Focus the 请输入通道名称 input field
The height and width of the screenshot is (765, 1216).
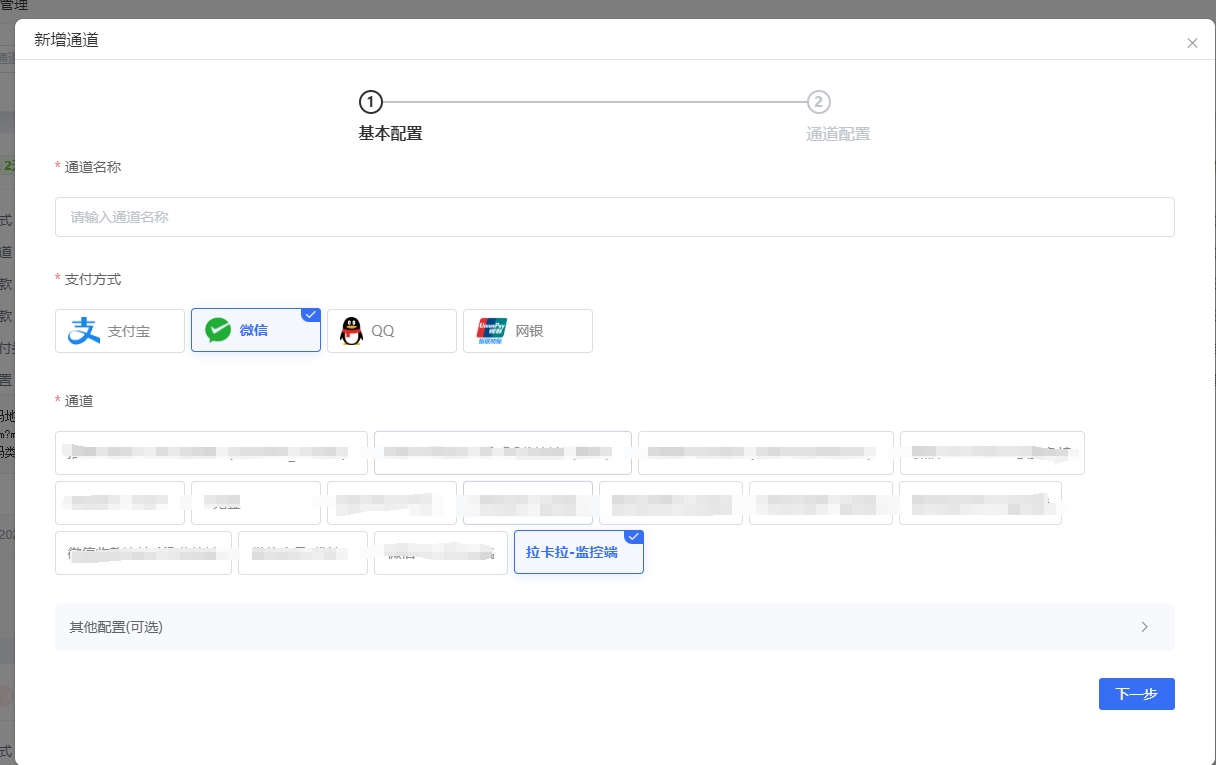click(614, 217)
